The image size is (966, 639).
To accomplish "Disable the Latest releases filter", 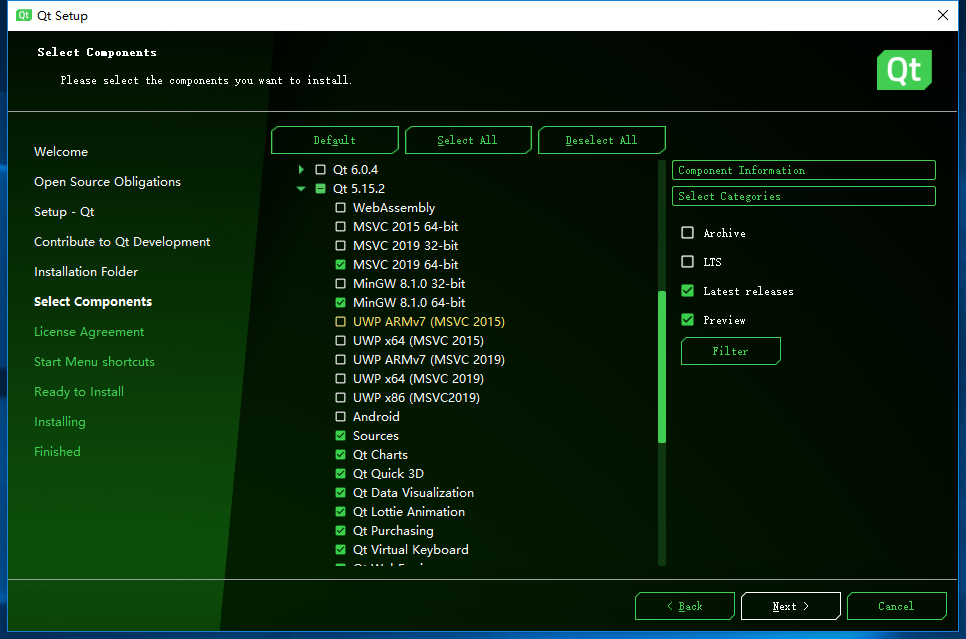I will tap(688, 291).
